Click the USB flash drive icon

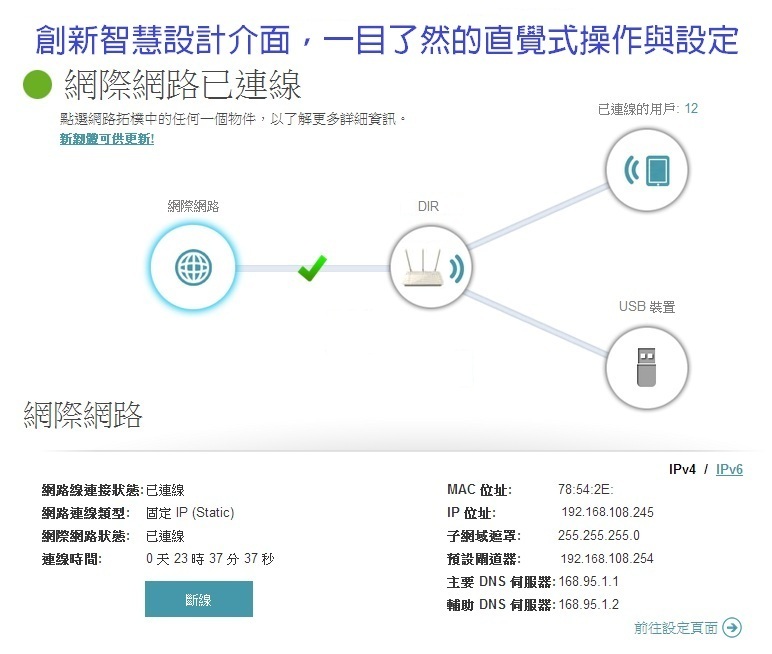648,365
